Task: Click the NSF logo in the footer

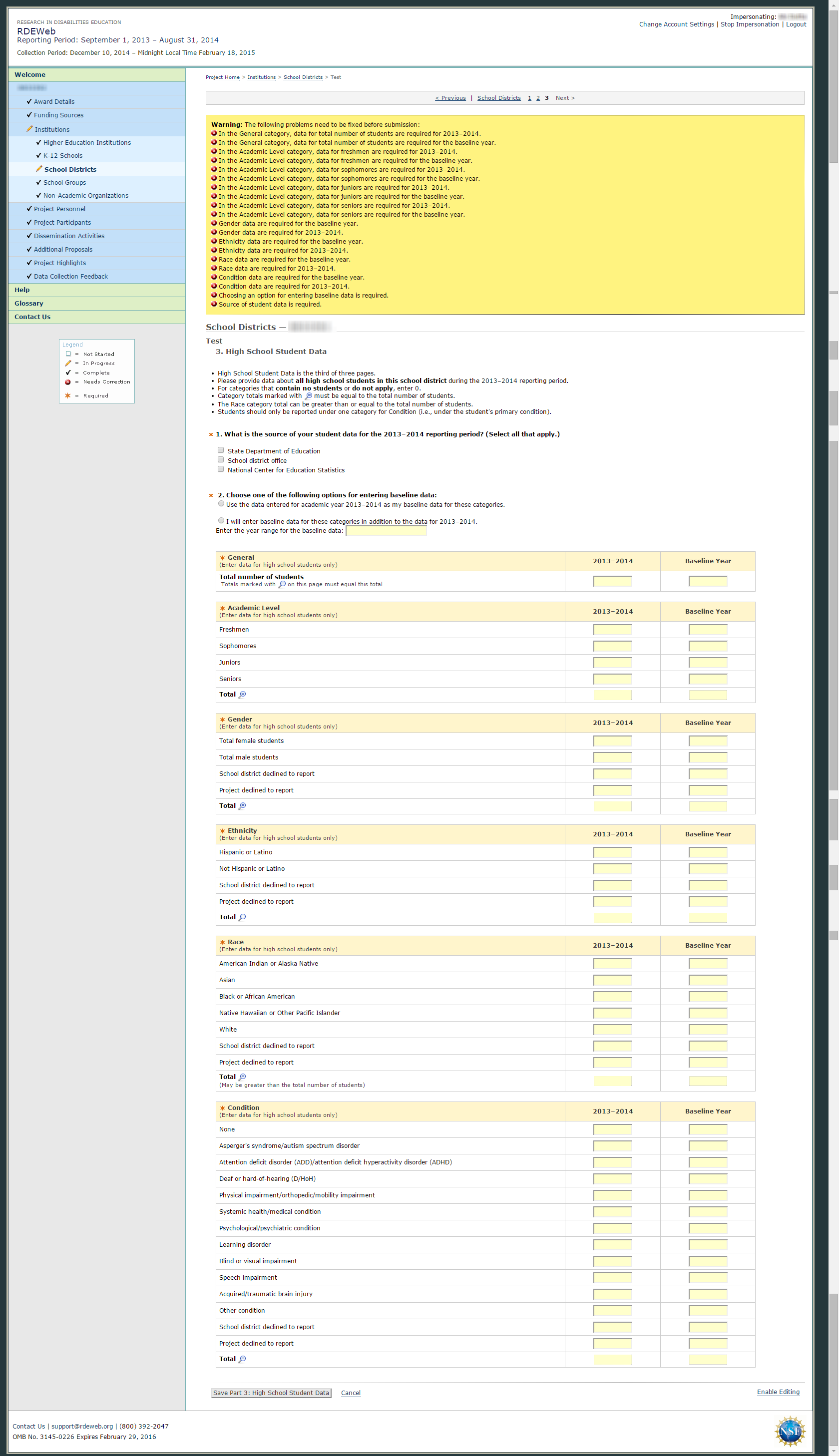Action: pos(790,1431)
